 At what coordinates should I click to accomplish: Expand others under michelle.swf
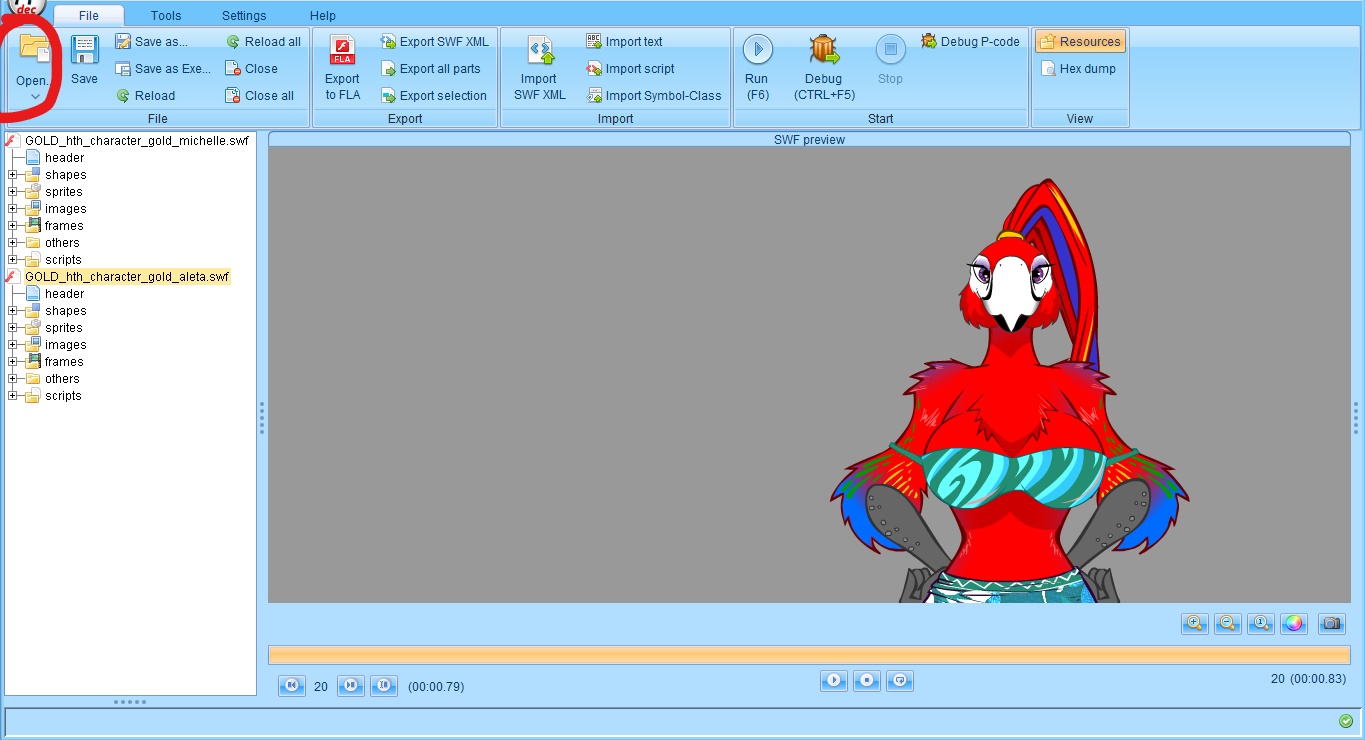[13, 243]
